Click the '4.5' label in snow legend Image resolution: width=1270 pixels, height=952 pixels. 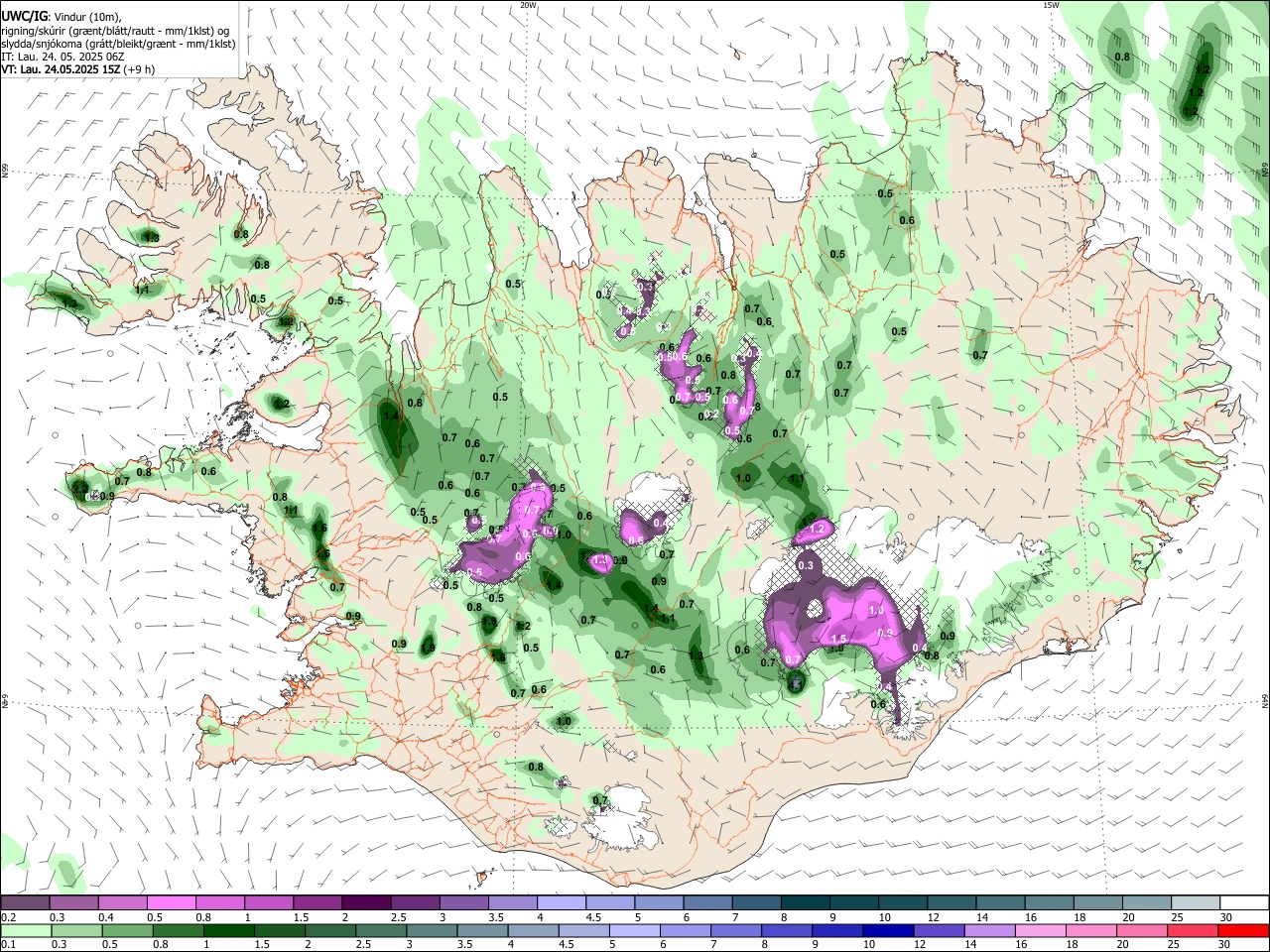pyautogui.click(x=593, y=917)
